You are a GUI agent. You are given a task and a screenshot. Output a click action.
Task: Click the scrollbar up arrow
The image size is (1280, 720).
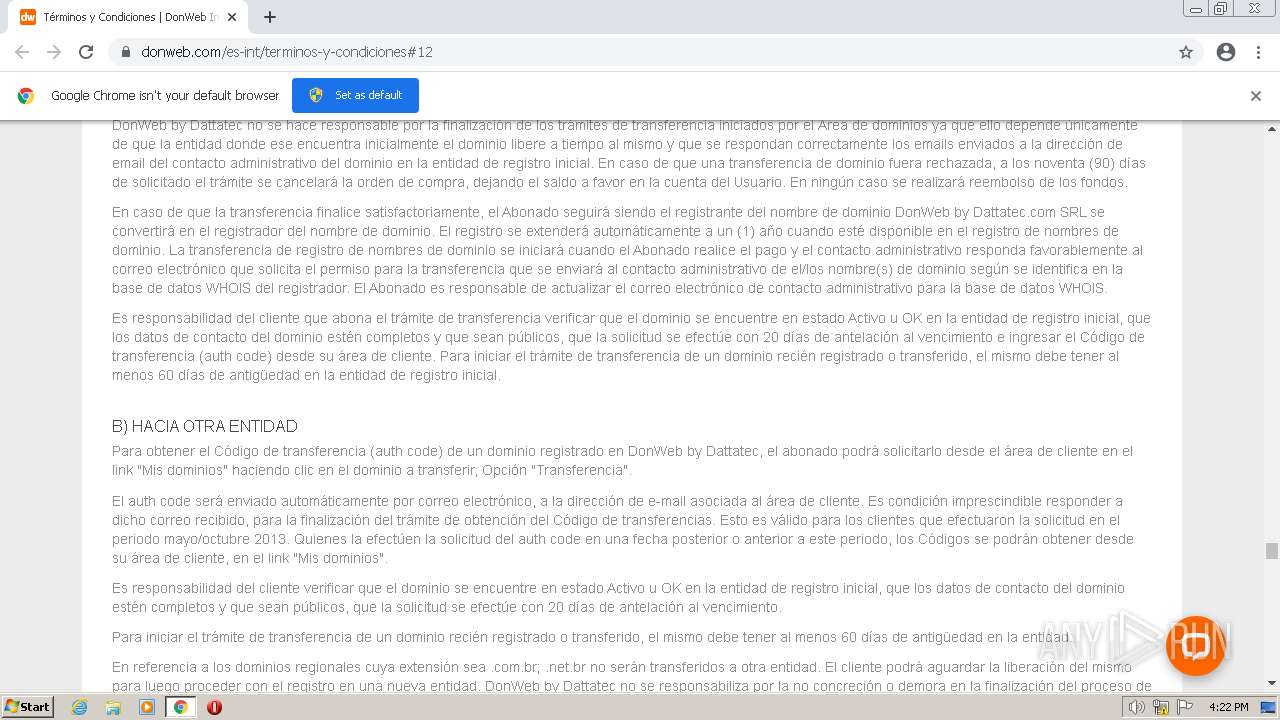(1272, 128)
